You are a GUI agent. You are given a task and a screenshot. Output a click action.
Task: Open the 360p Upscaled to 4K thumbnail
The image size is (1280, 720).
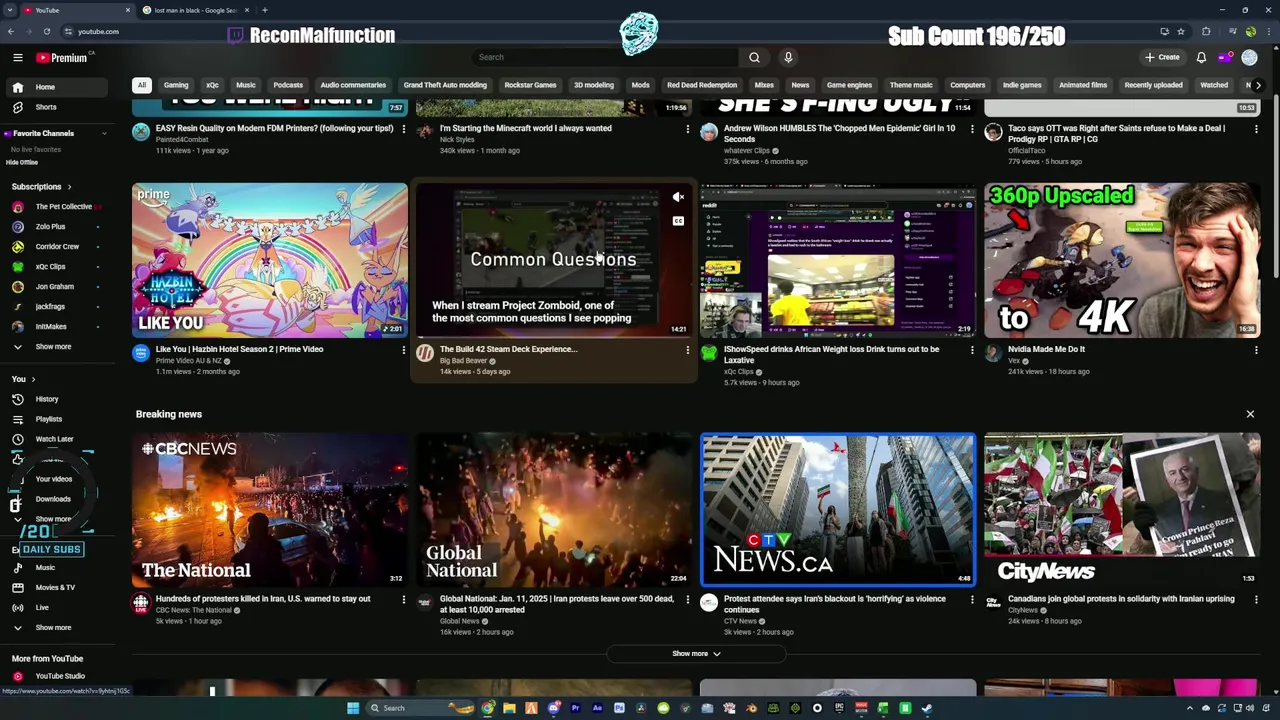[x=1122, y=260]
